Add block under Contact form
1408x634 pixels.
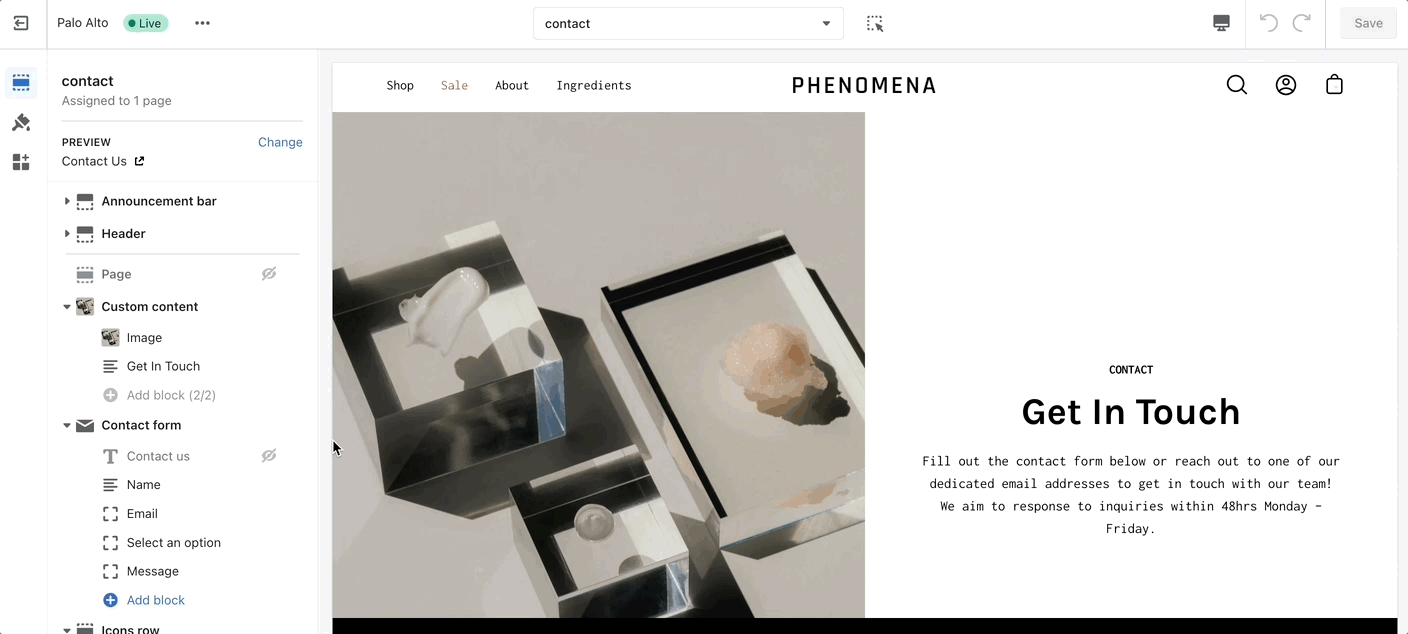tap(156, 600)
